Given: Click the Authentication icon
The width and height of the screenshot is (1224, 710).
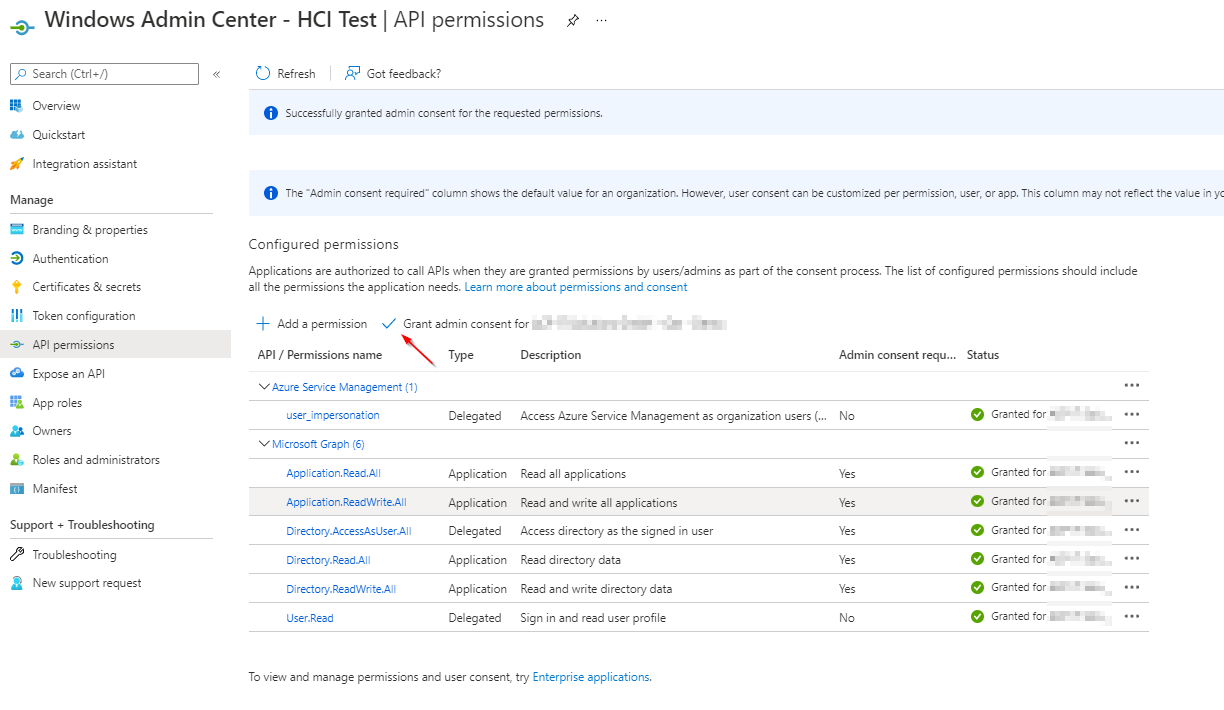Looking at the screenshot, I should [17, 259].
